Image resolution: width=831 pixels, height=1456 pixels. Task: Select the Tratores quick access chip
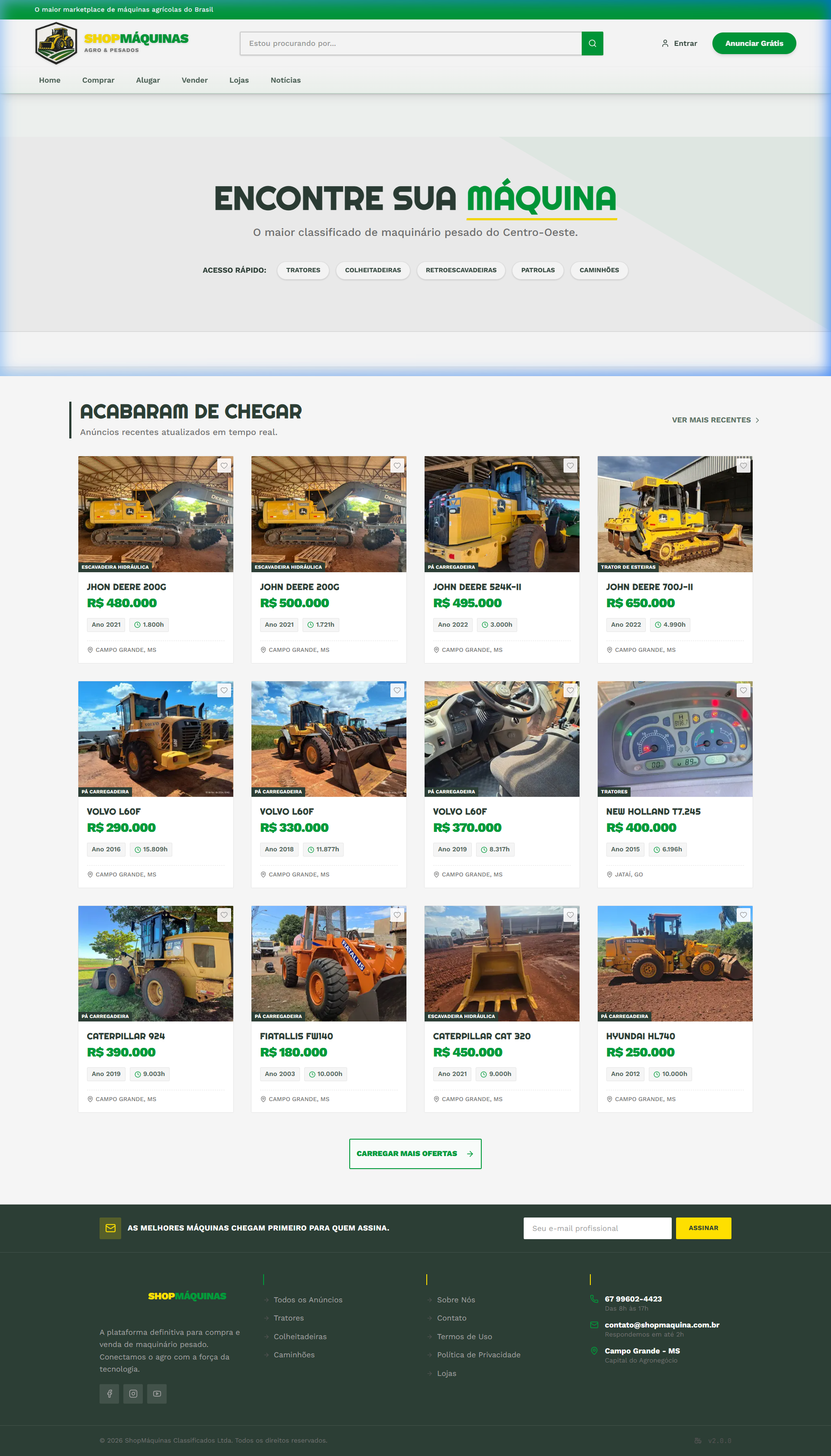click(x=303, y=271)
